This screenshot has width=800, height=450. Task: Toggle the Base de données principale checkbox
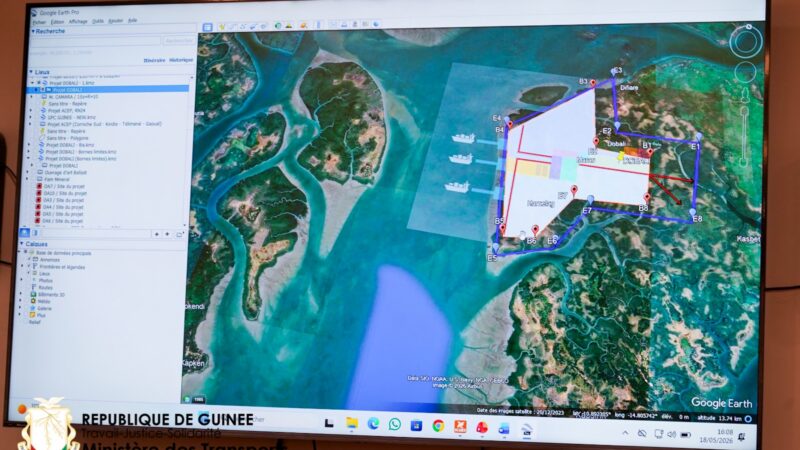(26, 252)
